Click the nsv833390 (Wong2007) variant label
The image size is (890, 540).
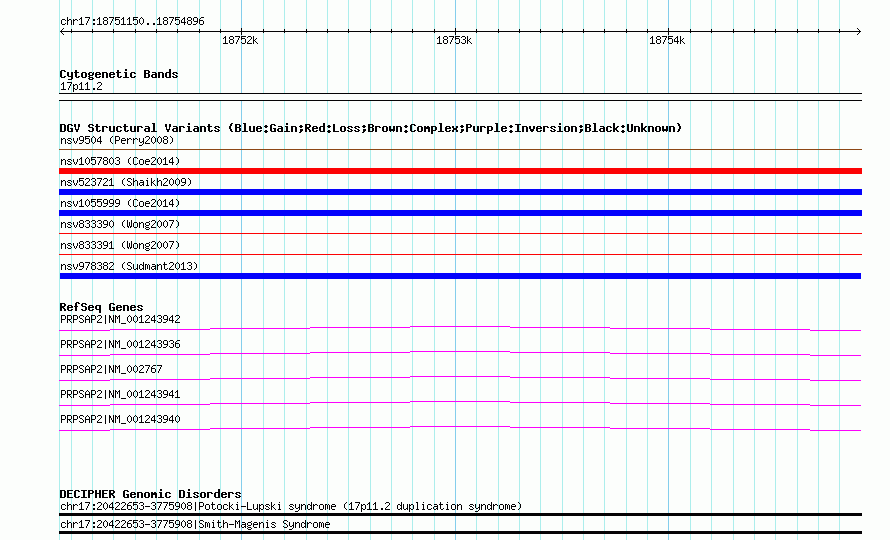pyautogui.click(x=120, y=224)
